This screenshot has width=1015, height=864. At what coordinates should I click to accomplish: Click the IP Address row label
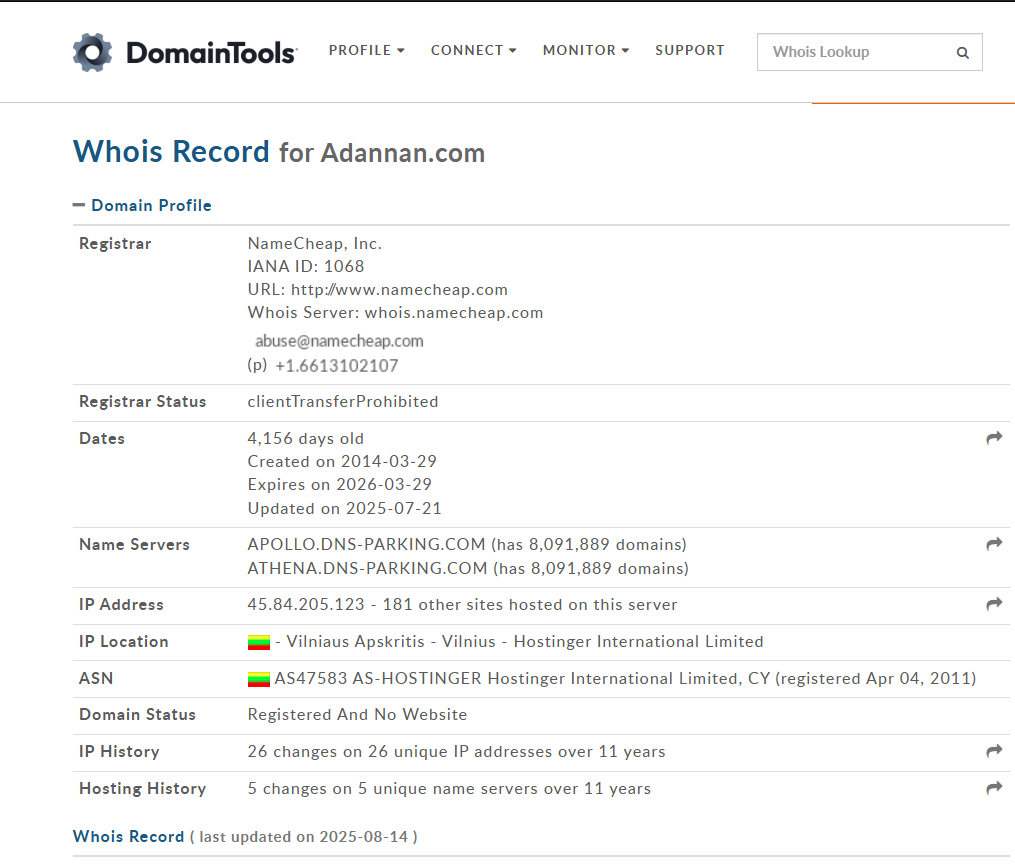point(121,604)
